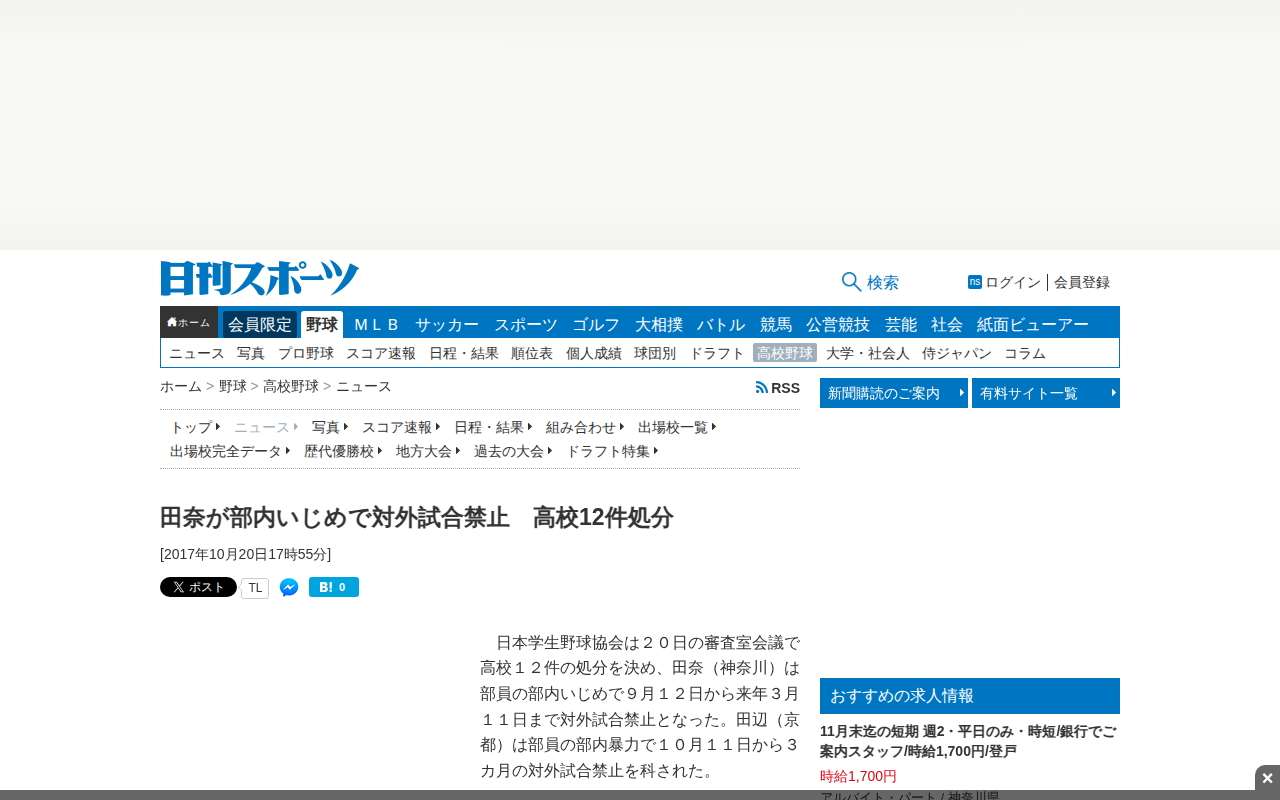Open the 大相撲 tab
Viewport: 1280px width, 800px height.
click(659, 324)
